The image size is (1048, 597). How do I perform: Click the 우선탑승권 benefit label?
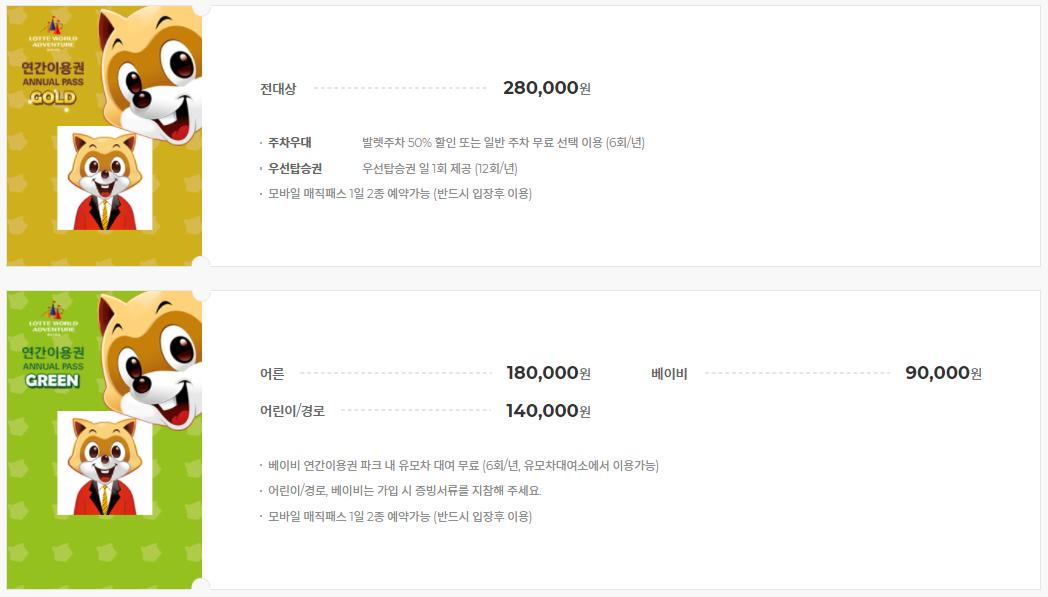coord(295,168)
